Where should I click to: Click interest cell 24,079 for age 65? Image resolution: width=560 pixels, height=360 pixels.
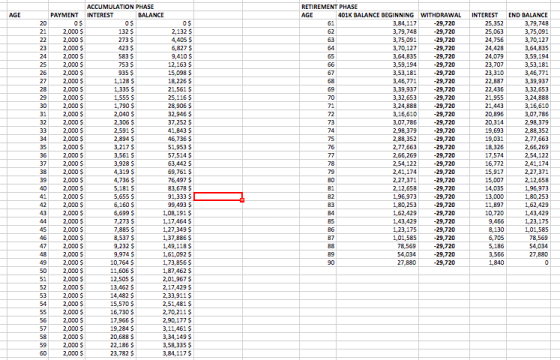pyautogui.click(x=488, y=56)
